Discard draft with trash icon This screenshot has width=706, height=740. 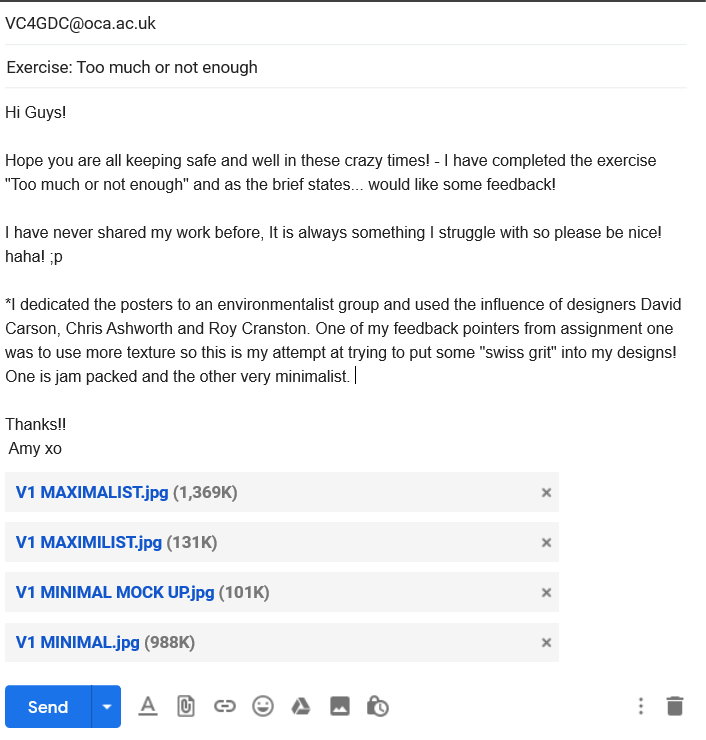pyautogui.click(x=675, y=706)
